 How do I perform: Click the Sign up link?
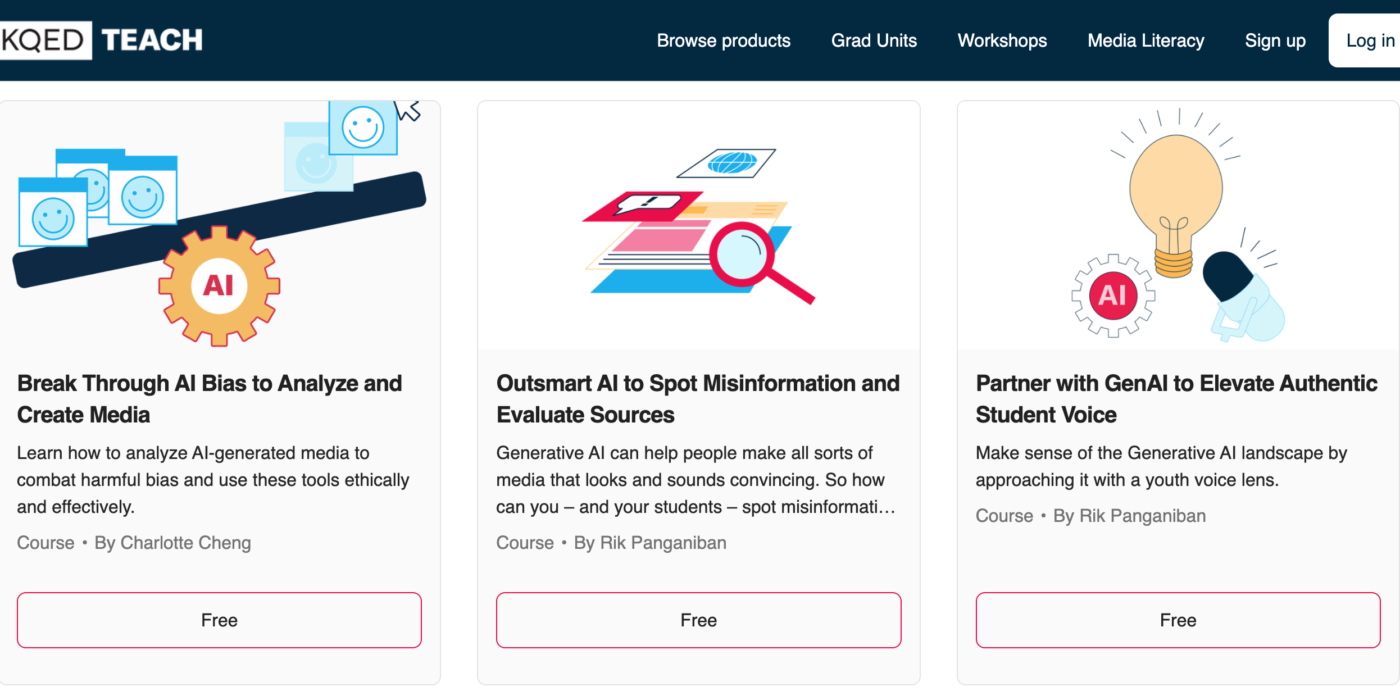point(1275,41)
